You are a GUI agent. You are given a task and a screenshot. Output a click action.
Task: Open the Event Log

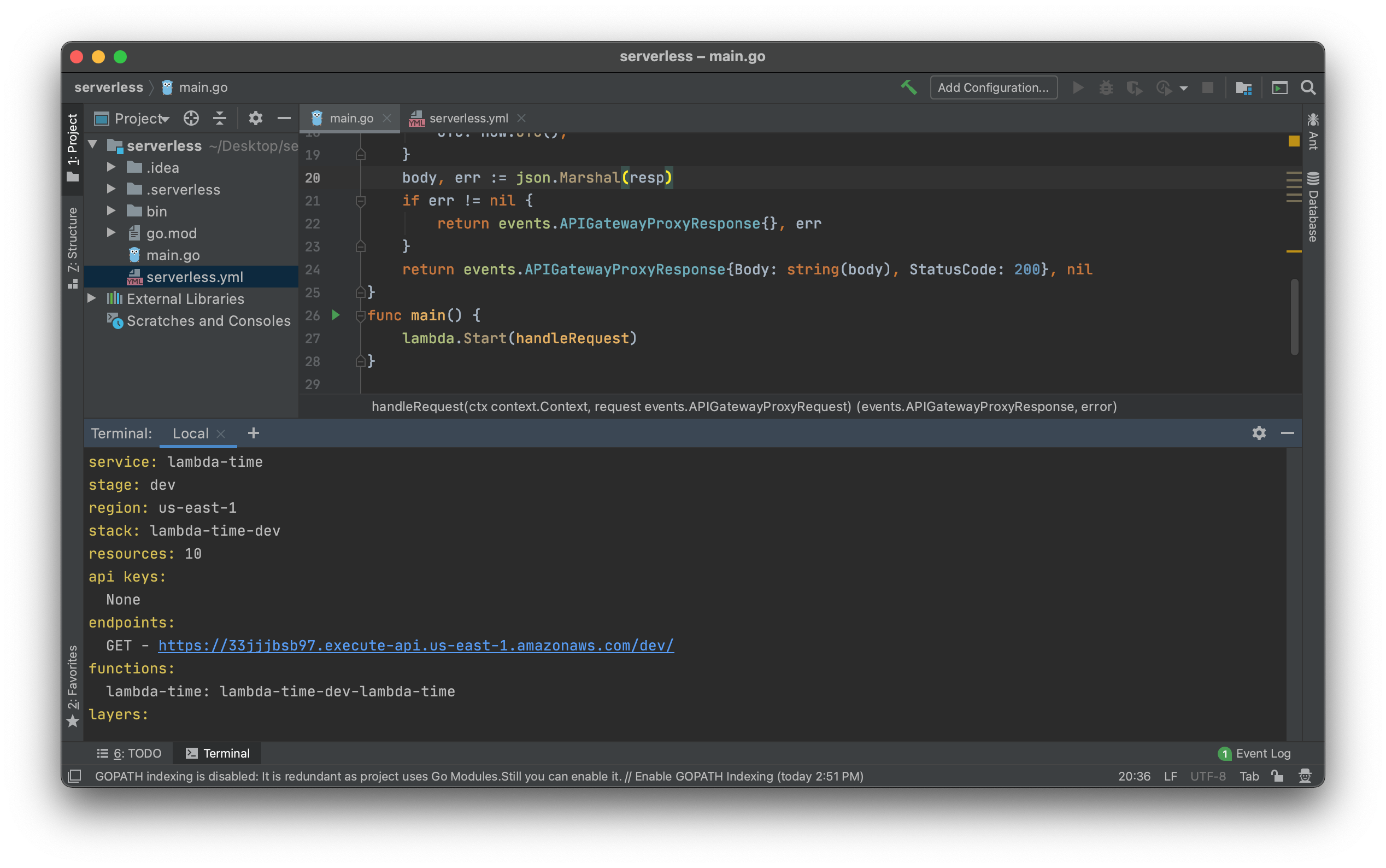point(1254,753)
